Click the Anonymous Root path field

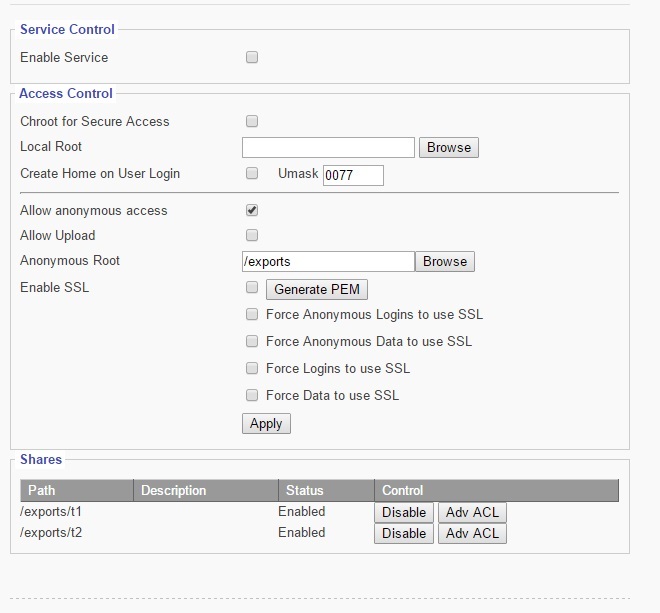[x=328, y=262]
